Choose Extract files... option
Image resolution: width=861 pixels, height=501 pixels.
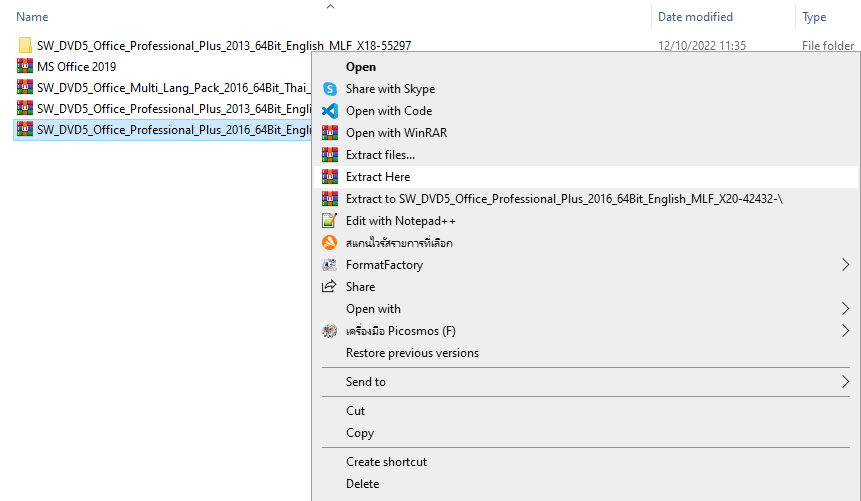[x=380, y=155]
